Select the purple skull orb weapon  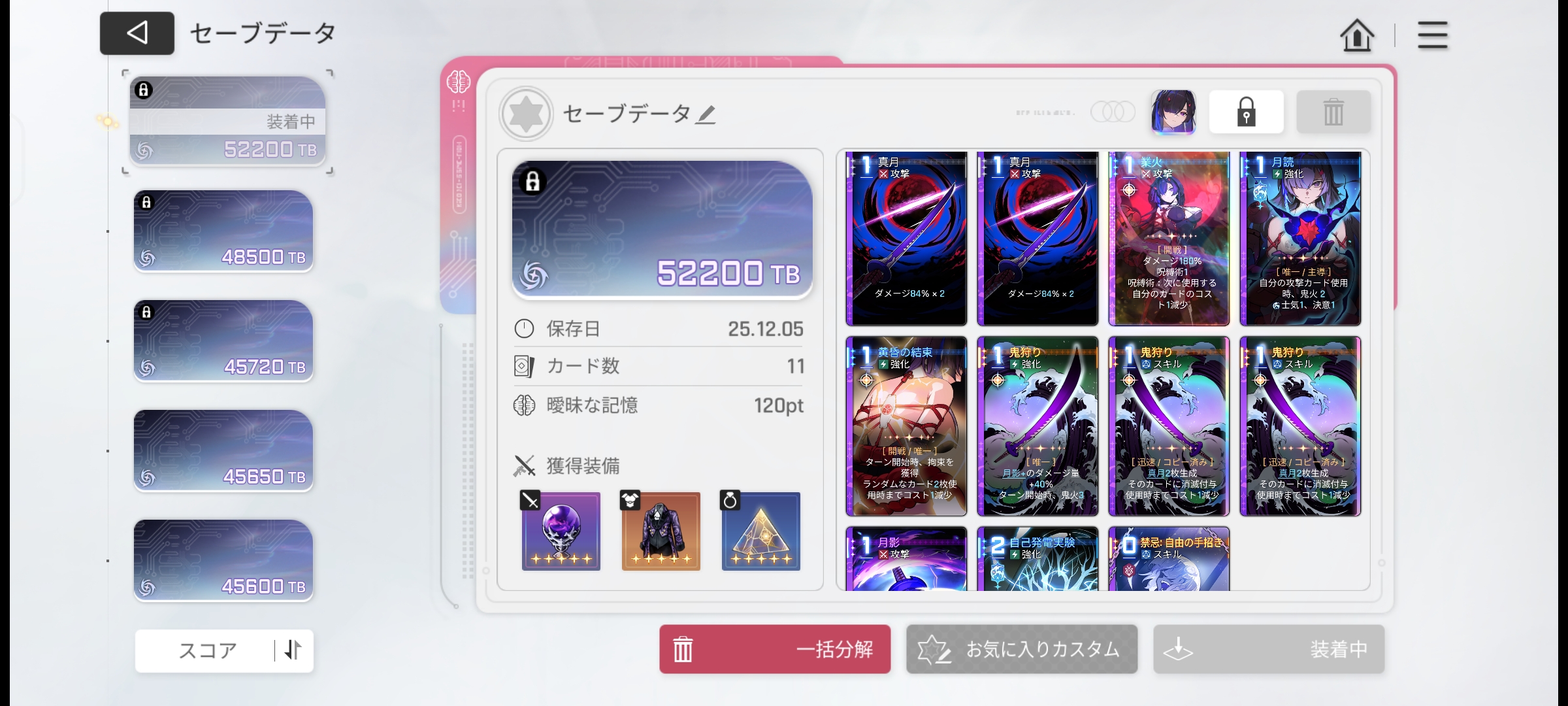pyautogui.click(x=561, y=531)
